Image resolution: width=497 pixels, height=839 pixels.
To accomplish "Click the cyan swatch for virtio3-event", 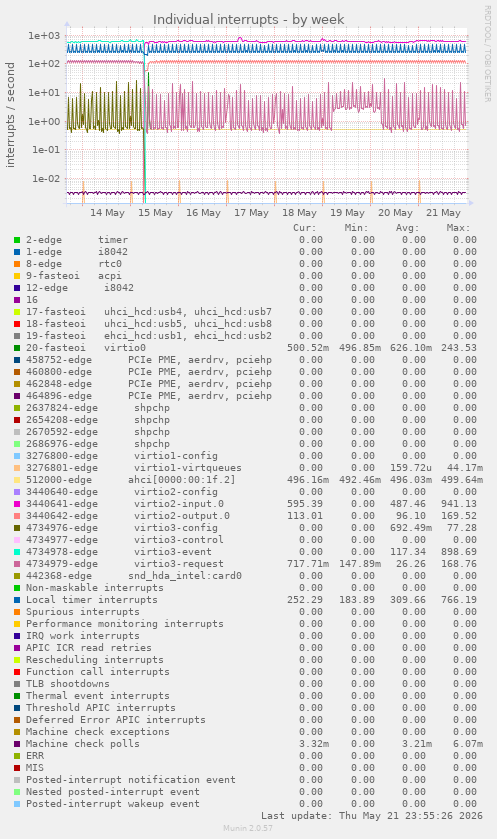I will point(17,552).
